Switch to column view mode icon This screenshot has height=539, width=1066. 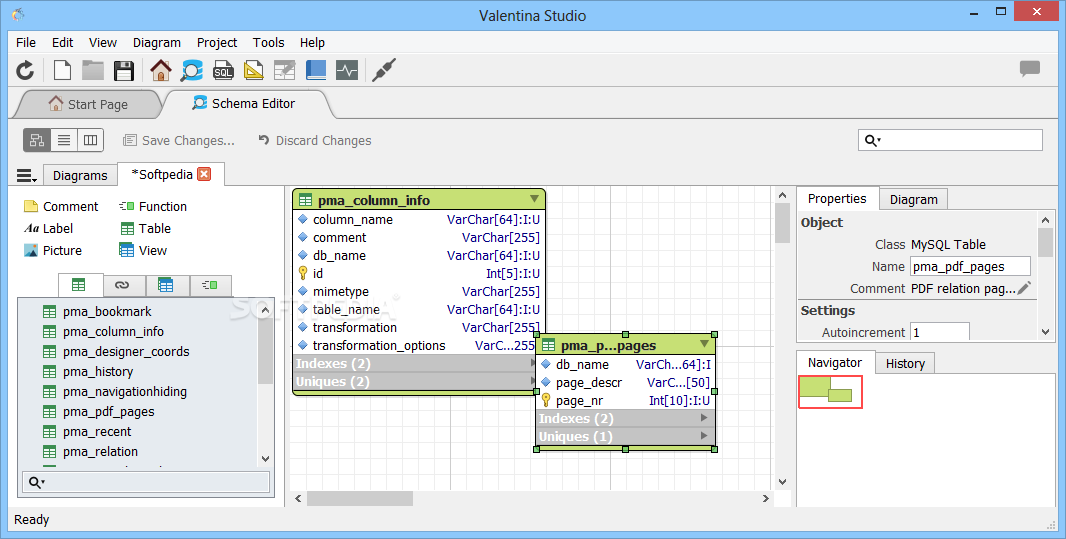tap(90, 140)
